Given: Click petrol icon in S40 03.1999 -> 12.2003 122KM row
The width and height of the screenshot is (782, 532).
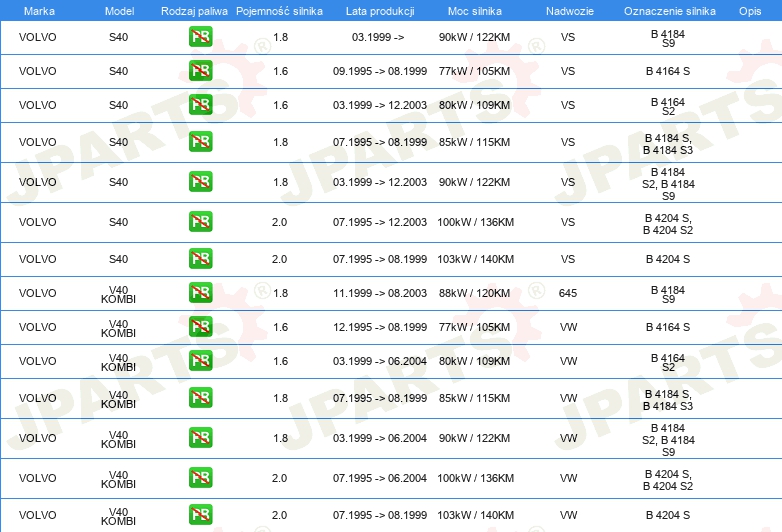Looking at the screenshot, I should 200,181.
